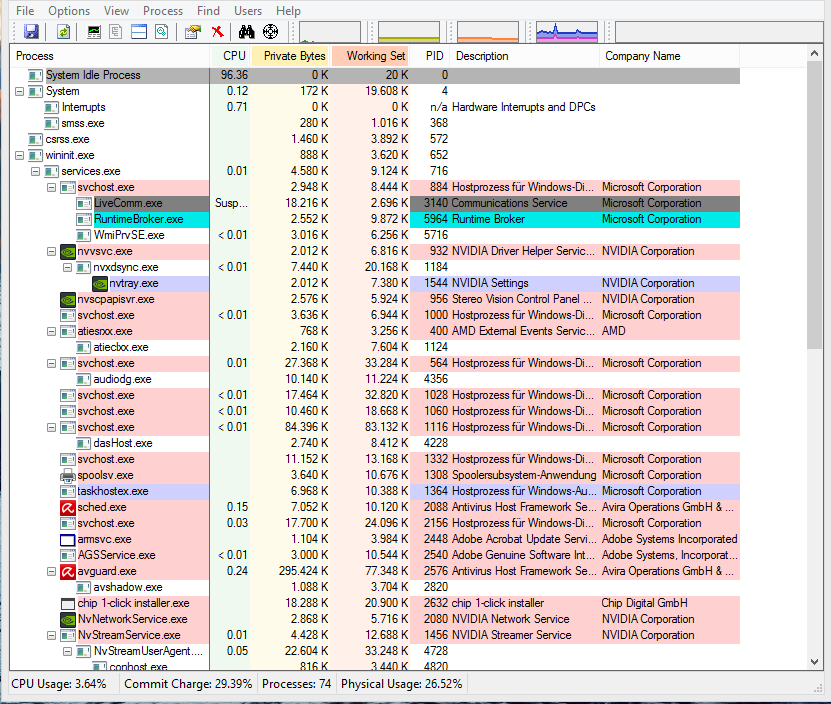Sort by the Process column header
Viewport: 831px width, 704px height.
(110, 56)
